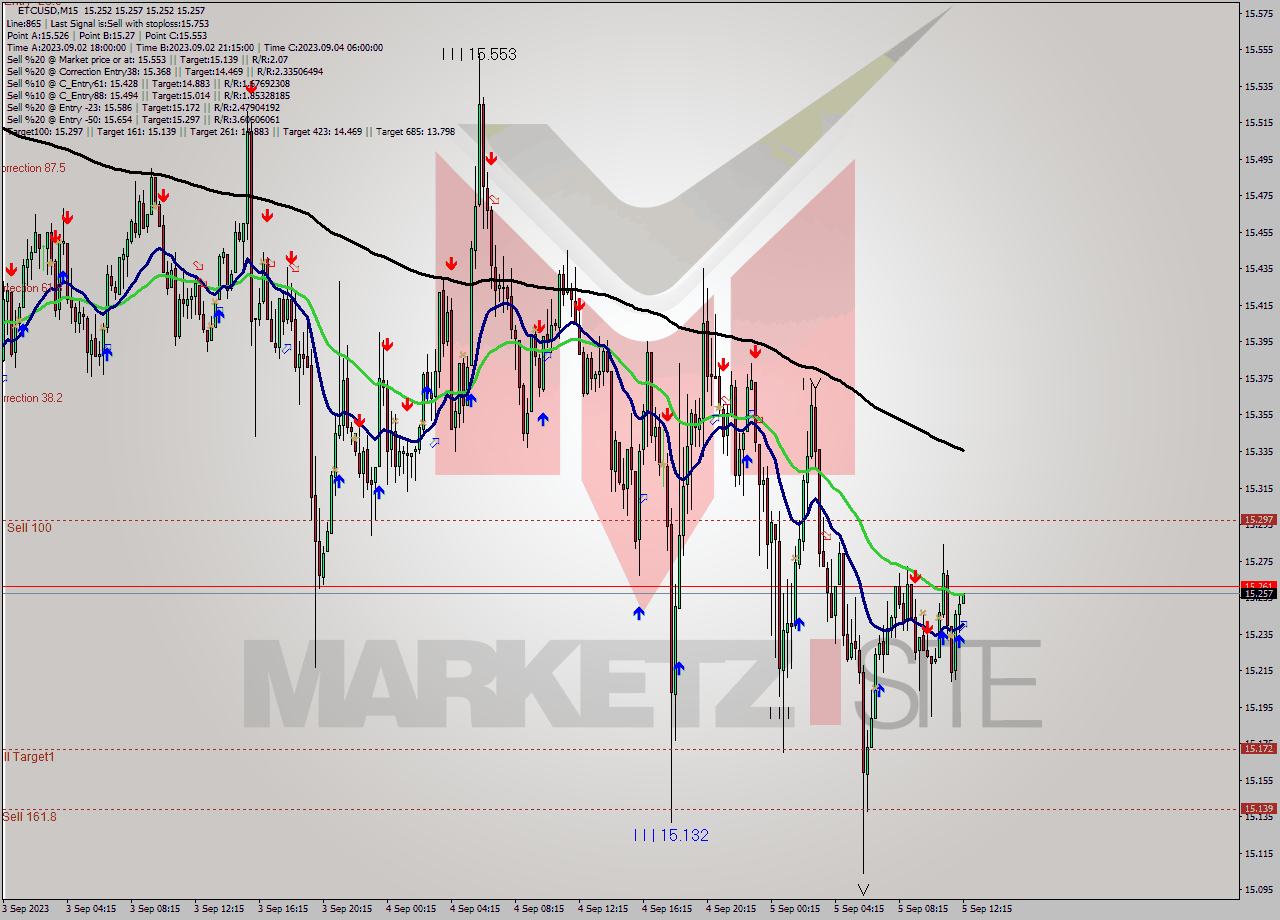
Task: Click '4 Sep 08:15' on the time axis
Action: [x=539, y=909]
